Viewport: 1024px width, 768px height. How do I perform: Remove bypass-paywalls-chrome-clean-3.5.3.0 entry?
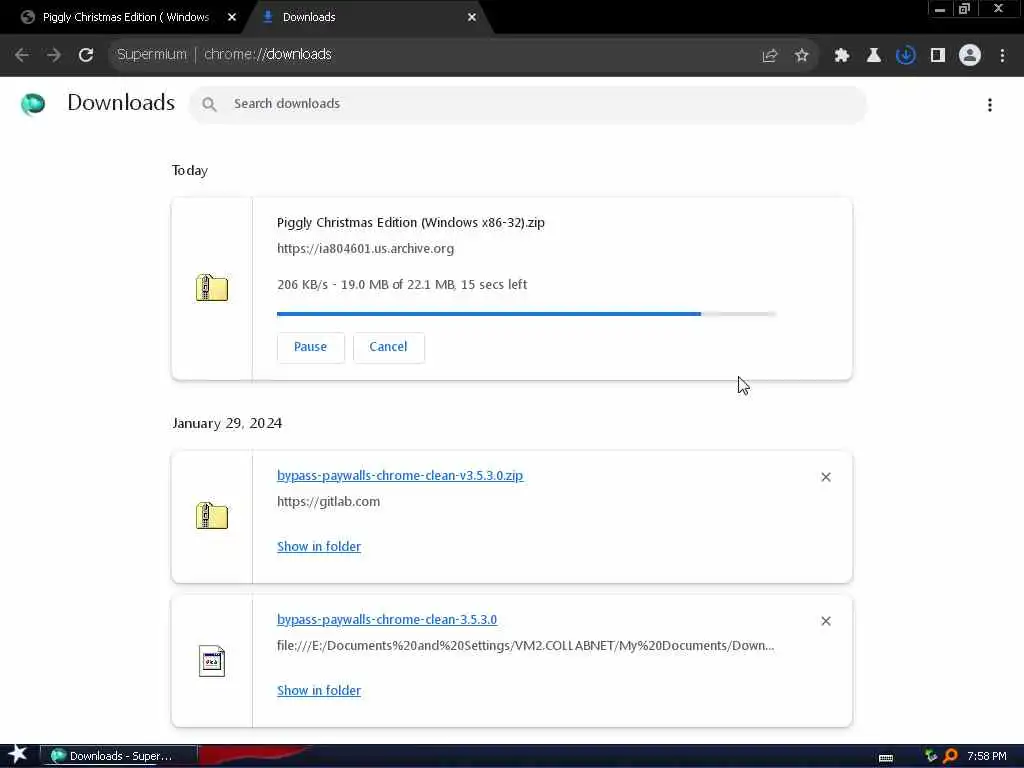click(x=826, y=621)
